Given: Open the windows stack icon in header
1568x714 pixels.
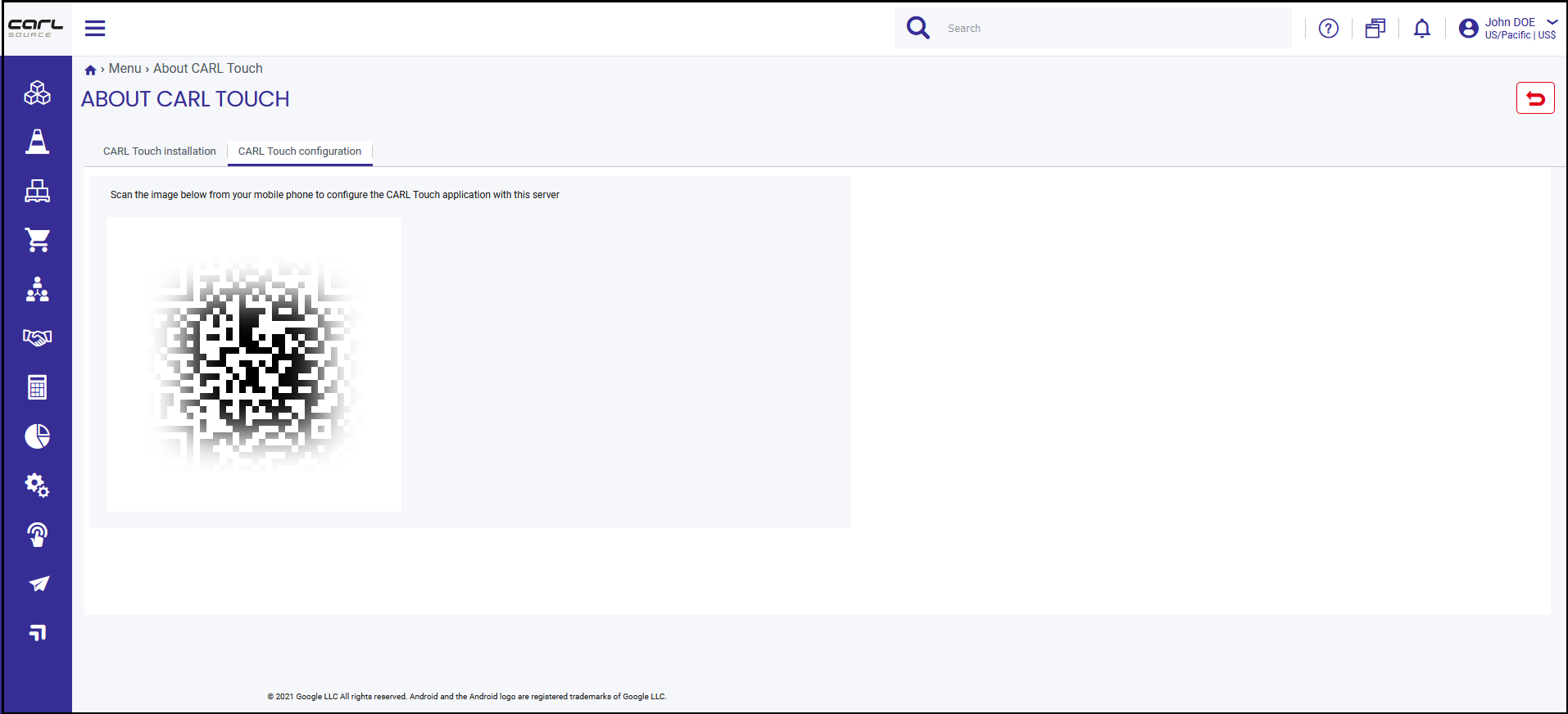Looking at the screenshot, I should coord(1375,29).
